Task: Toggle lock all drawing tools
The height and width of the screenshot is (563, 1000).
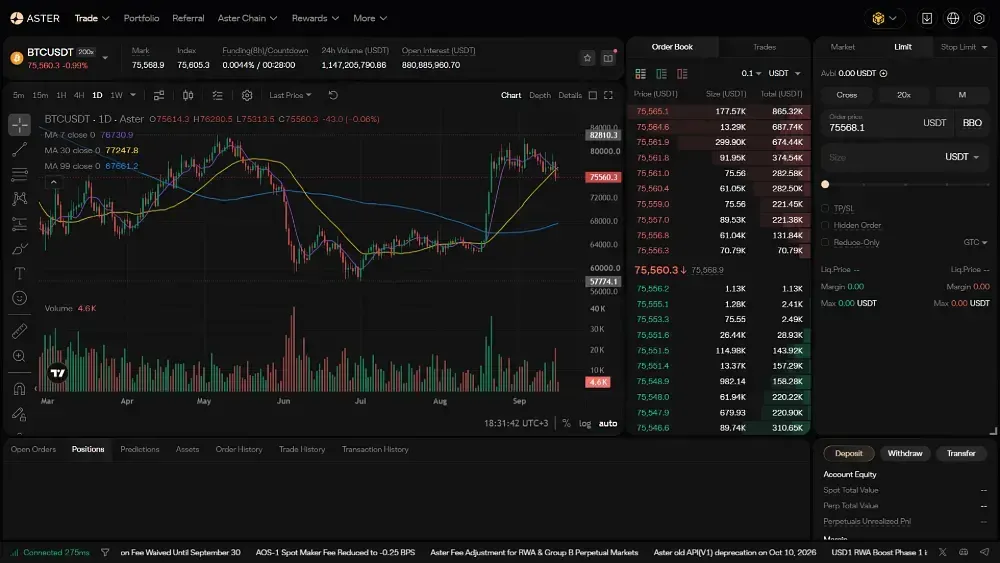Action: tap(20, 414)
